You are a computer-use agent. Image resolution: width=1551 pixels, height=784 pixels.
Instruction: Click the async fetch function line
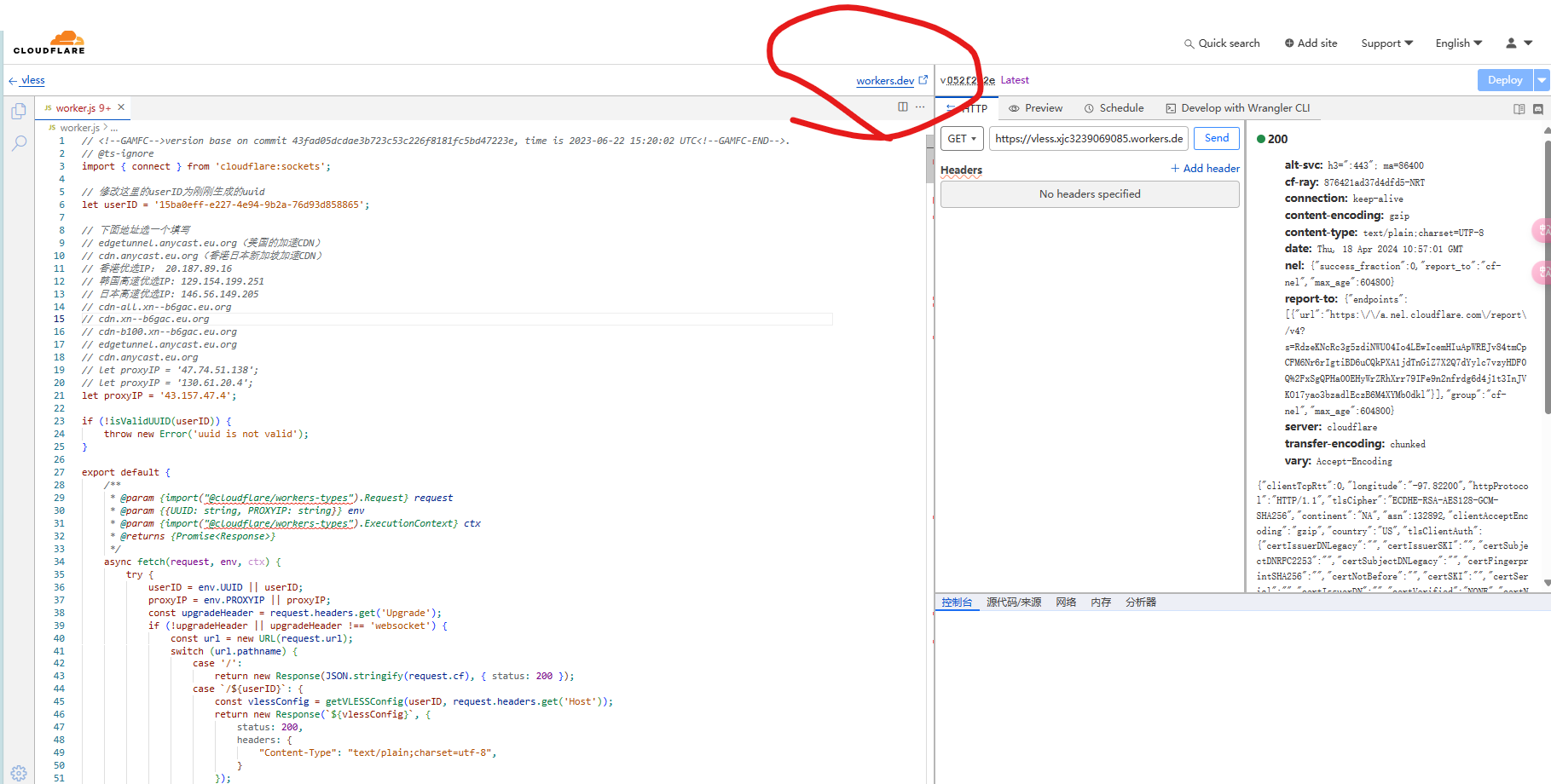193,562
